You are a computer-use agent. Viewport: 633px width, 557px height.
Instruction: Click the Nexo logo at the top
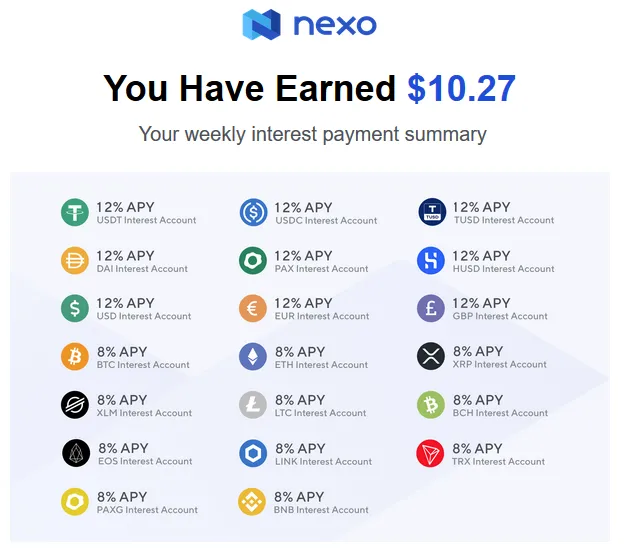309,25
